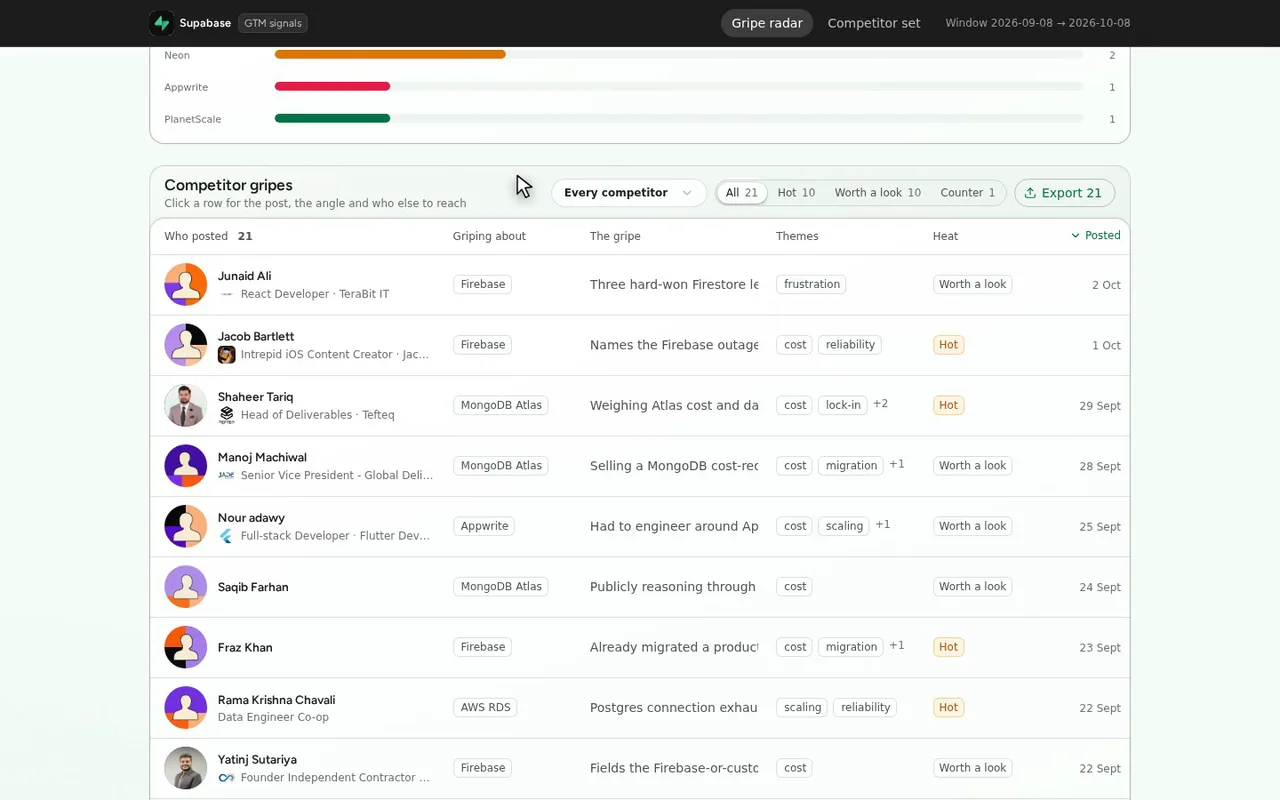Click the Window 2026-09-08 → 2026-10-08 date range

[1038, 23]
